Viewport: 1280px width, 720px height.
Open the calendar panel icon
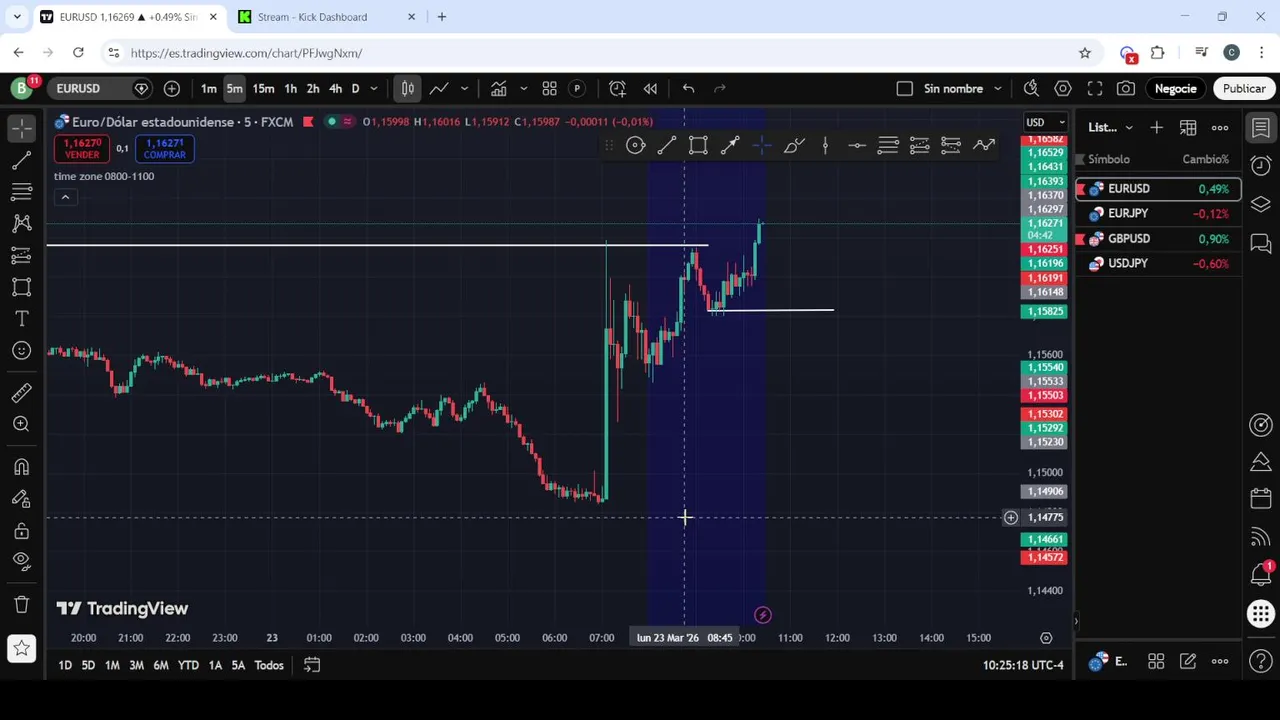(x=1261, y=499)
